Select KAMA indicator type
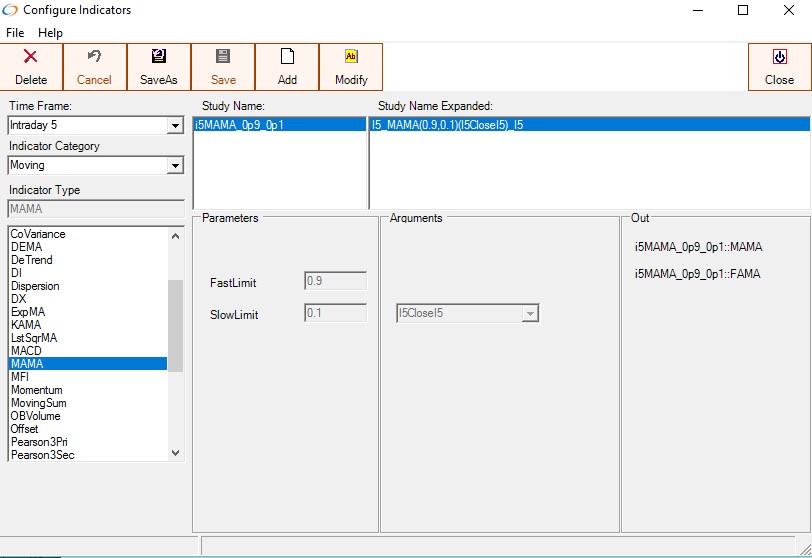 point(25,325)
